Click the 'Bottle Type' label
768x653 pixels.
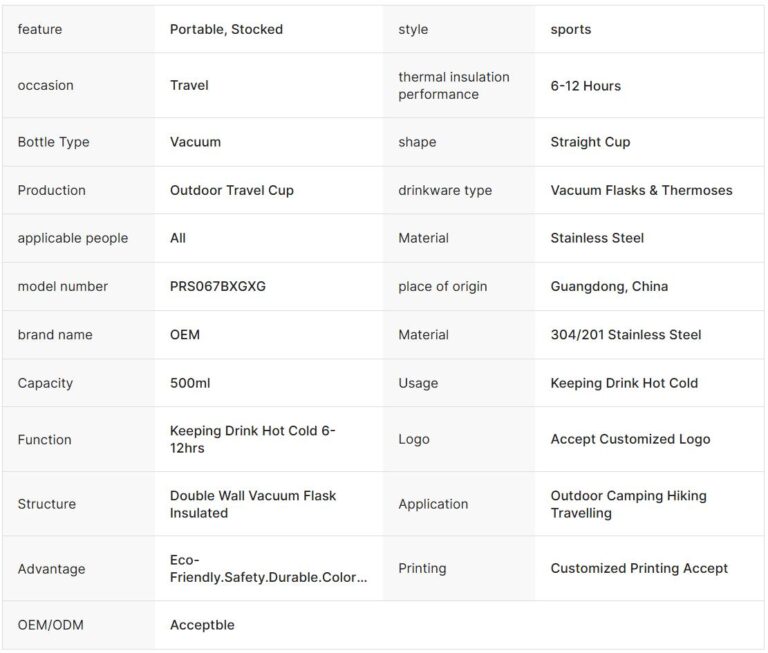[53, 142]
